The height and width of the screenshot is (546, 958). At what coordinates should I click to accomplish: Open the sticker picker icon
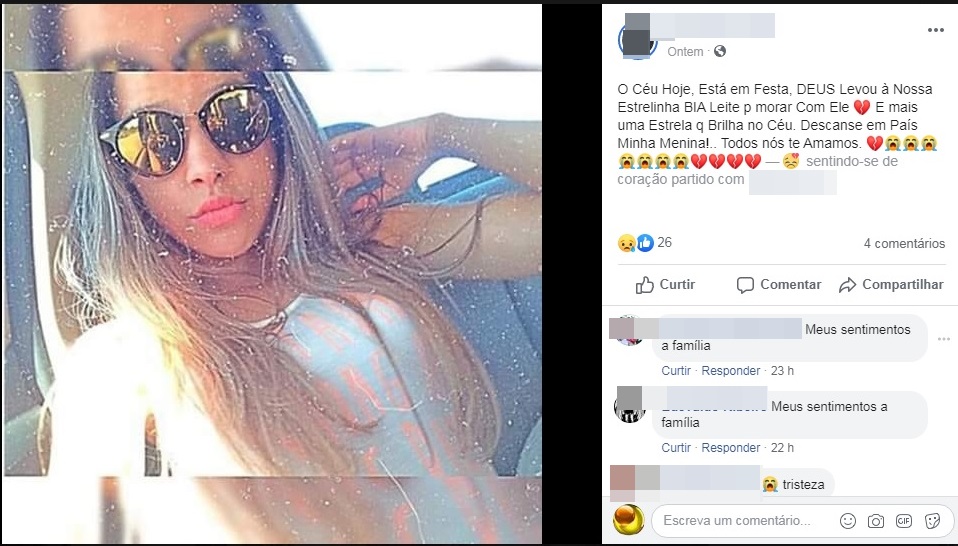pos(932,521)
